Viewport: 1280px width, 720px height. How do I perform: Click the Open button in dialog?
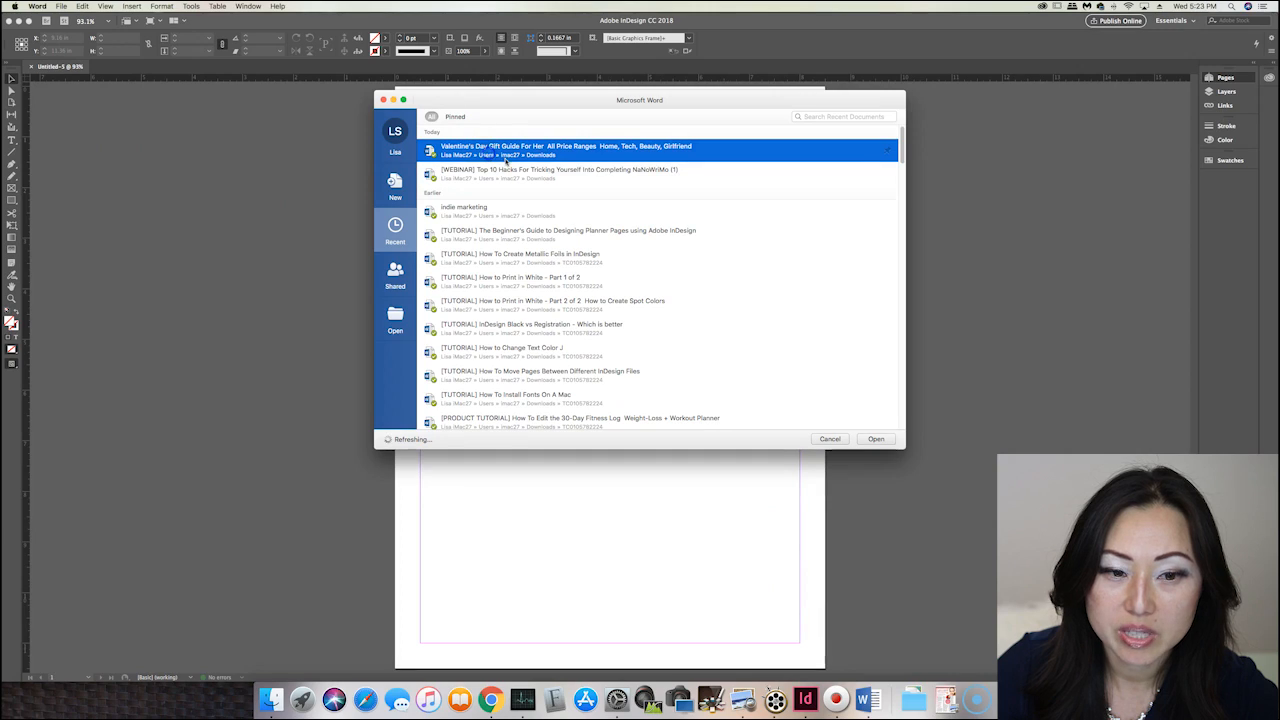tap(876, 439)
